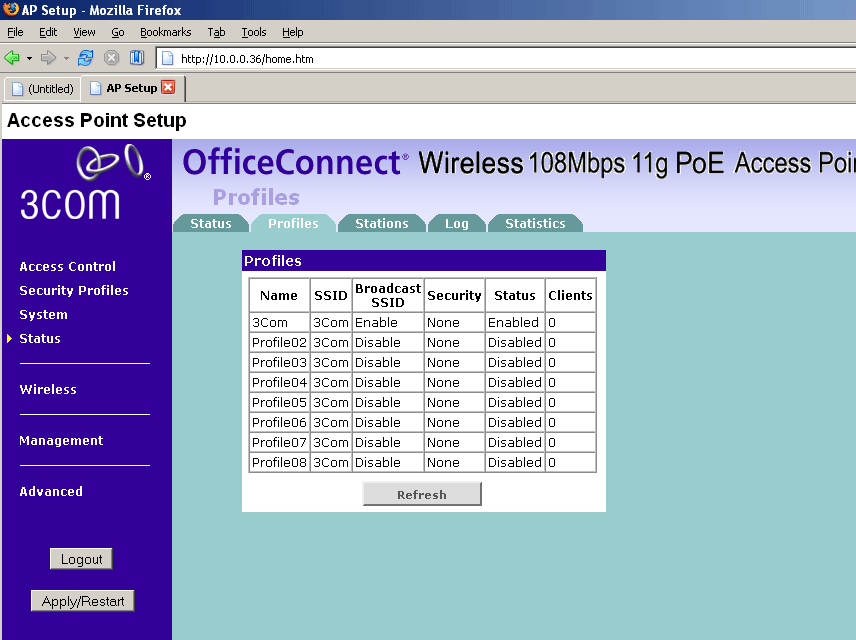The image size is (856, 640).
Task: Click the 'Enable' Broadcast SSID cell
Action: (388, 323)
